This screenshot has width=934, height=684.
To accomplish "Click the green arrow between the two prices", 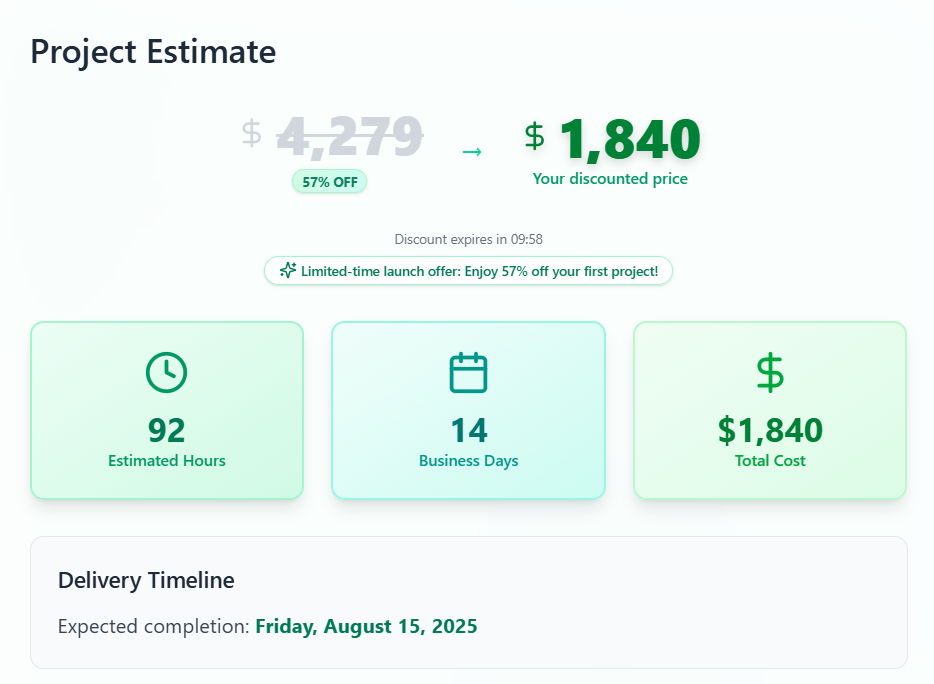I will 472,152.
